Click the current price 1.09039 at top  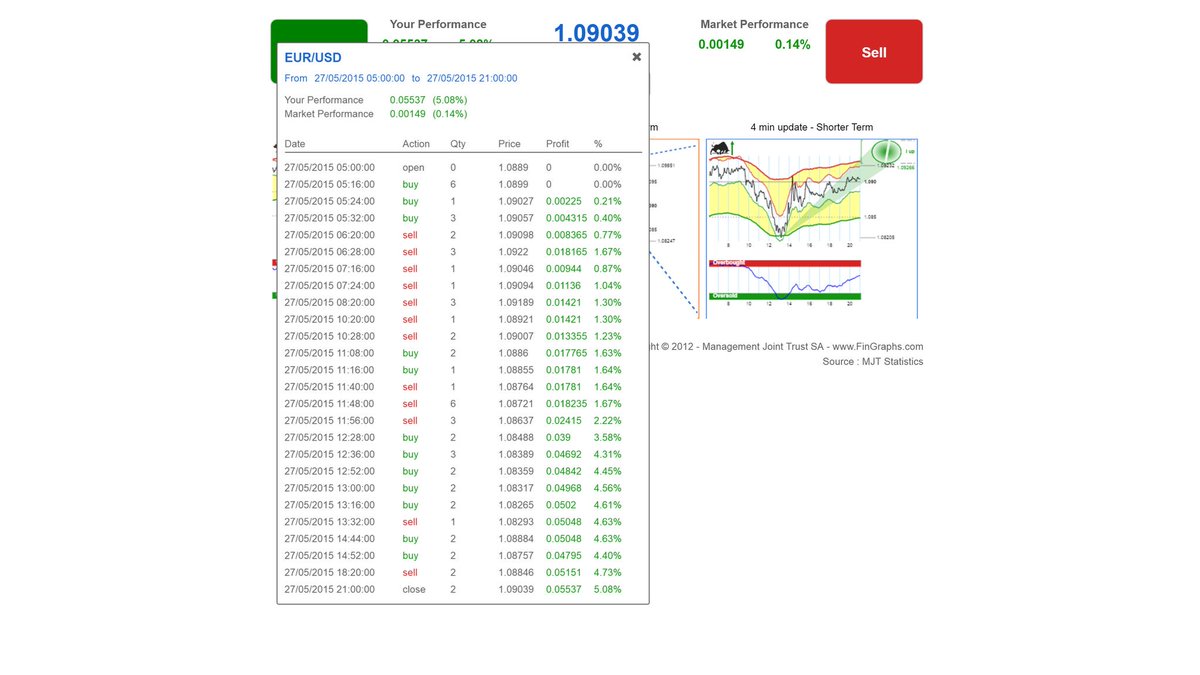pyautogui.click(x=596, y=33)
